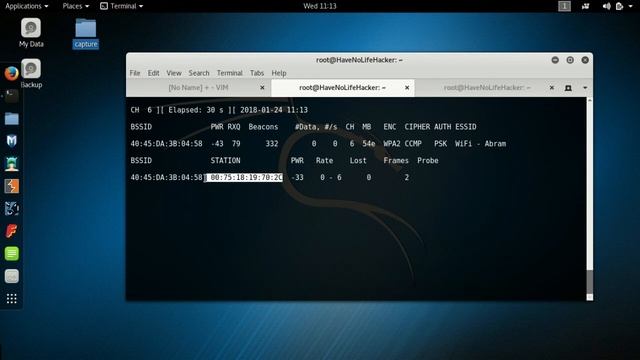The height and width of the screenshot is (360, 640).
Task: Open the Help menu in terminal
Action: click(x=279, y=73)
